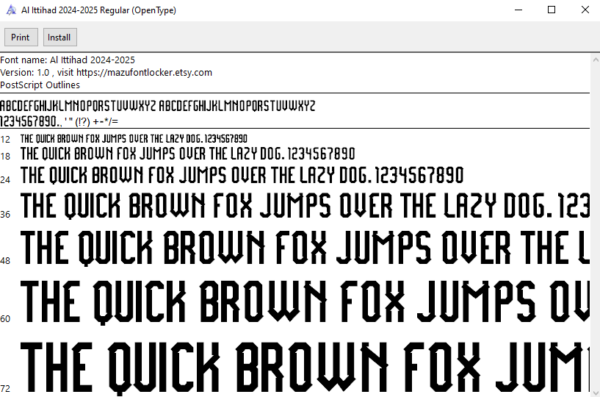Screen dimensions: 600x397
Task: Click the alphabet sample line ABCDEFGHIJKLMNOPQRSTUVWXYZ
Action: click(x=157, y=106)
